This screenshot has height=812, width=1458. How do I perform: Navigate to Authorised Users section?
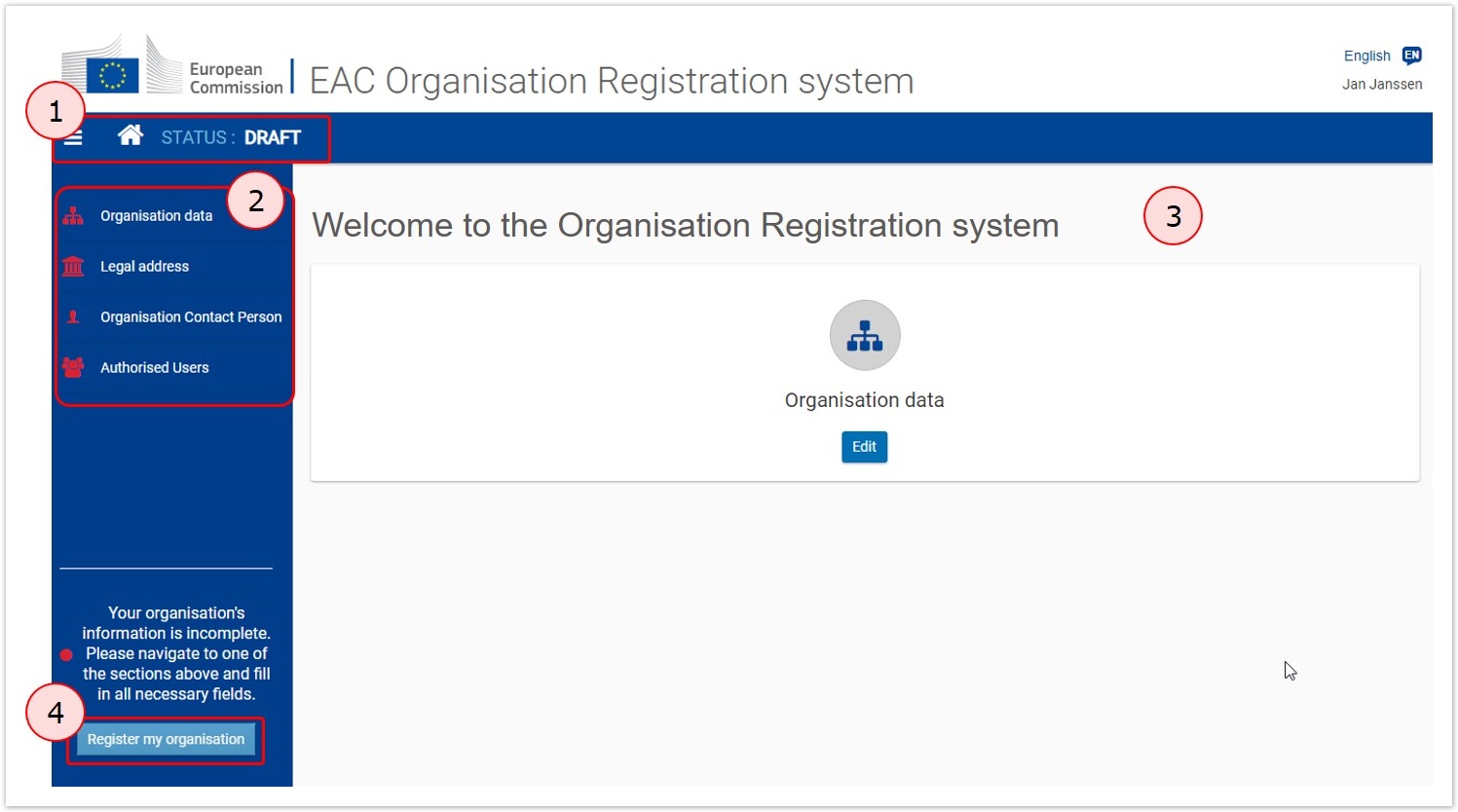(154, 367)
